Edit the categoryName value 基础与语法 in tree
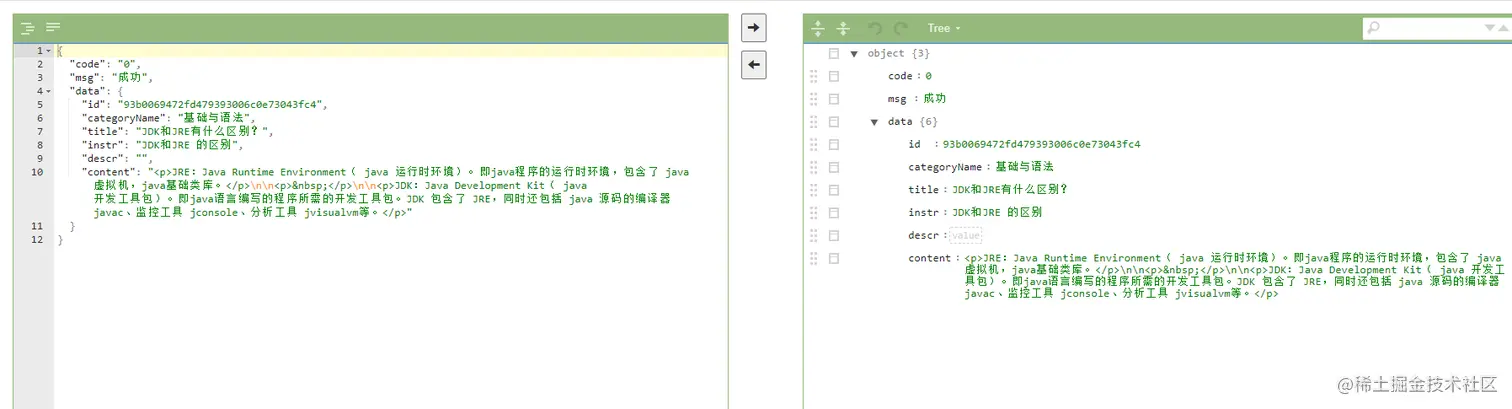1512x409 pixels. tap(1024, 167)
